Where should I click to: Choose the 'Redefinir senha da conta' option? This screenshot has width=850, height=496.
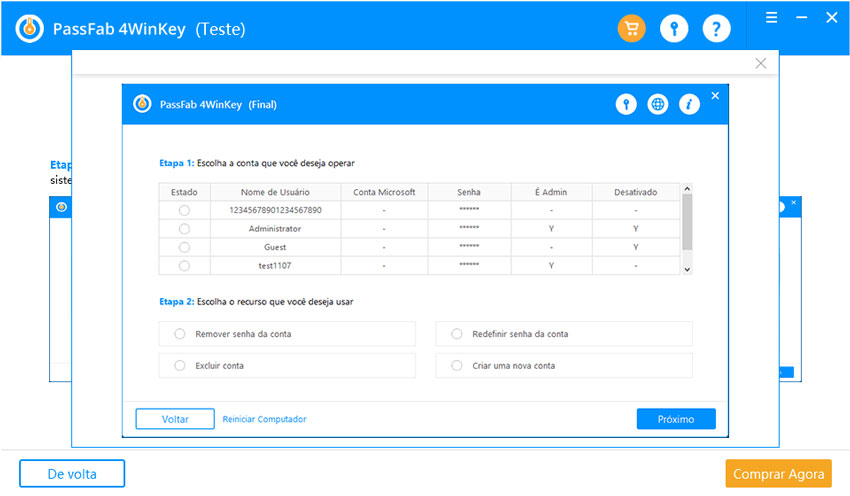[457, 334]
